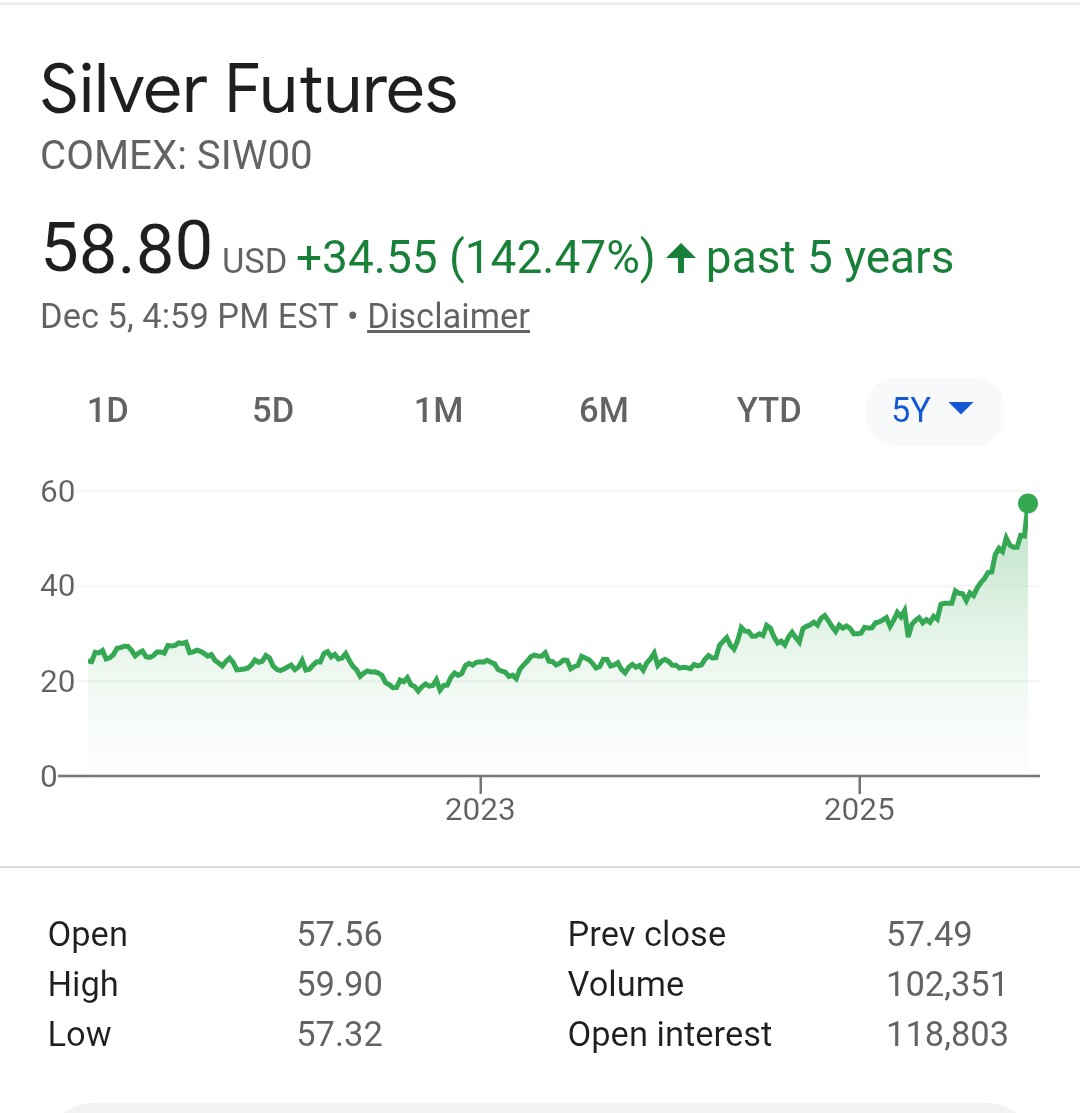
Task: Click the Volume figure 102,351
Action: [946, 984]
